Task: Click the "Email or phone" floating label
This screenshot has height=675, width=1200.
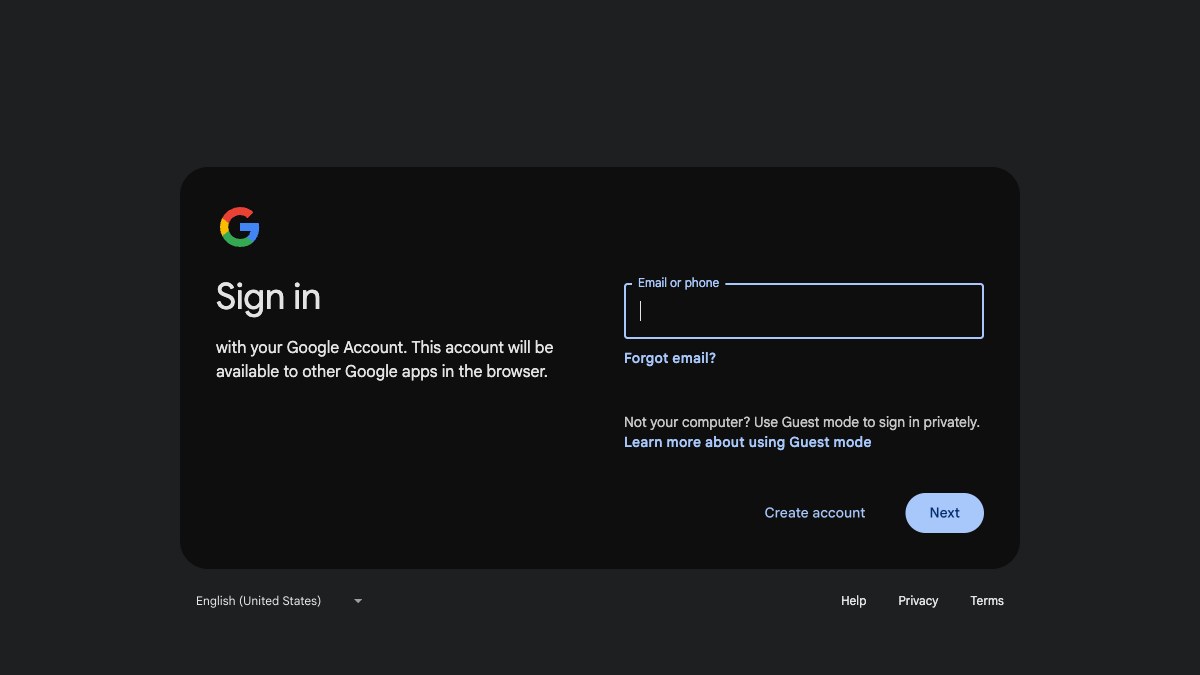Action: (678, 283)
